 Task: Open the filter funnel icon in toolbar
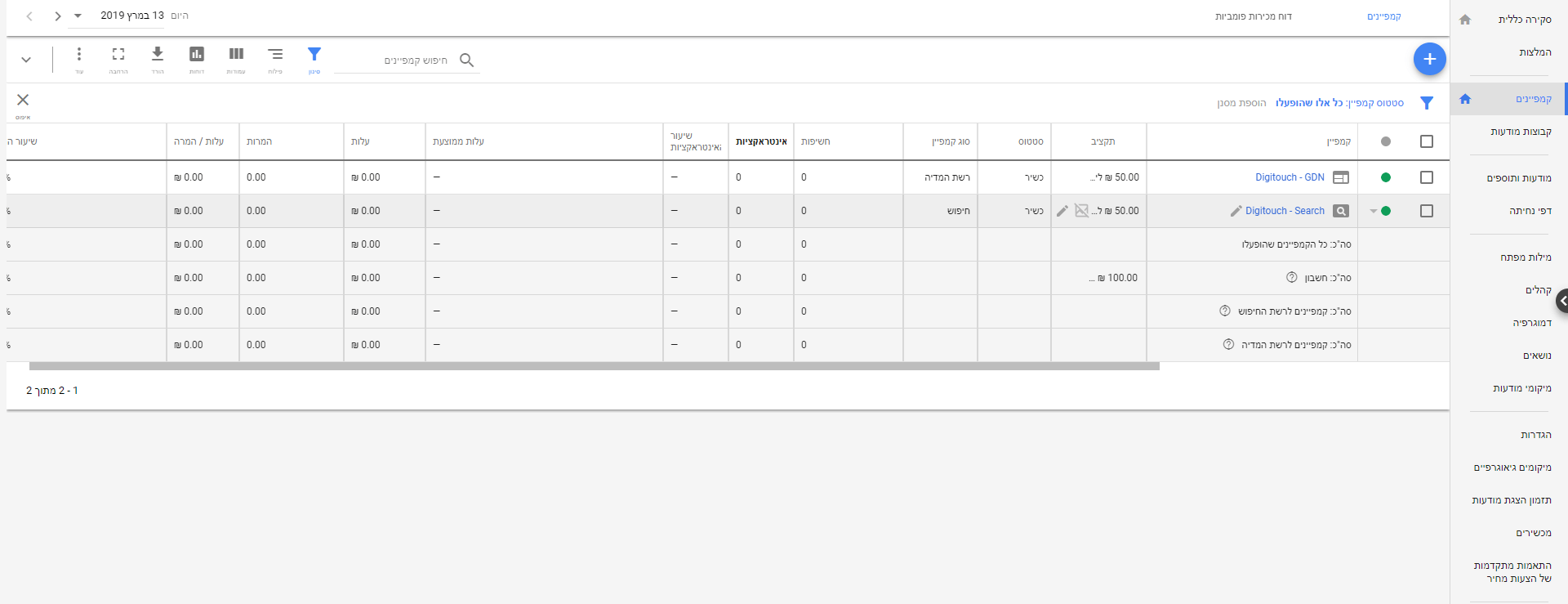[314, 55]
